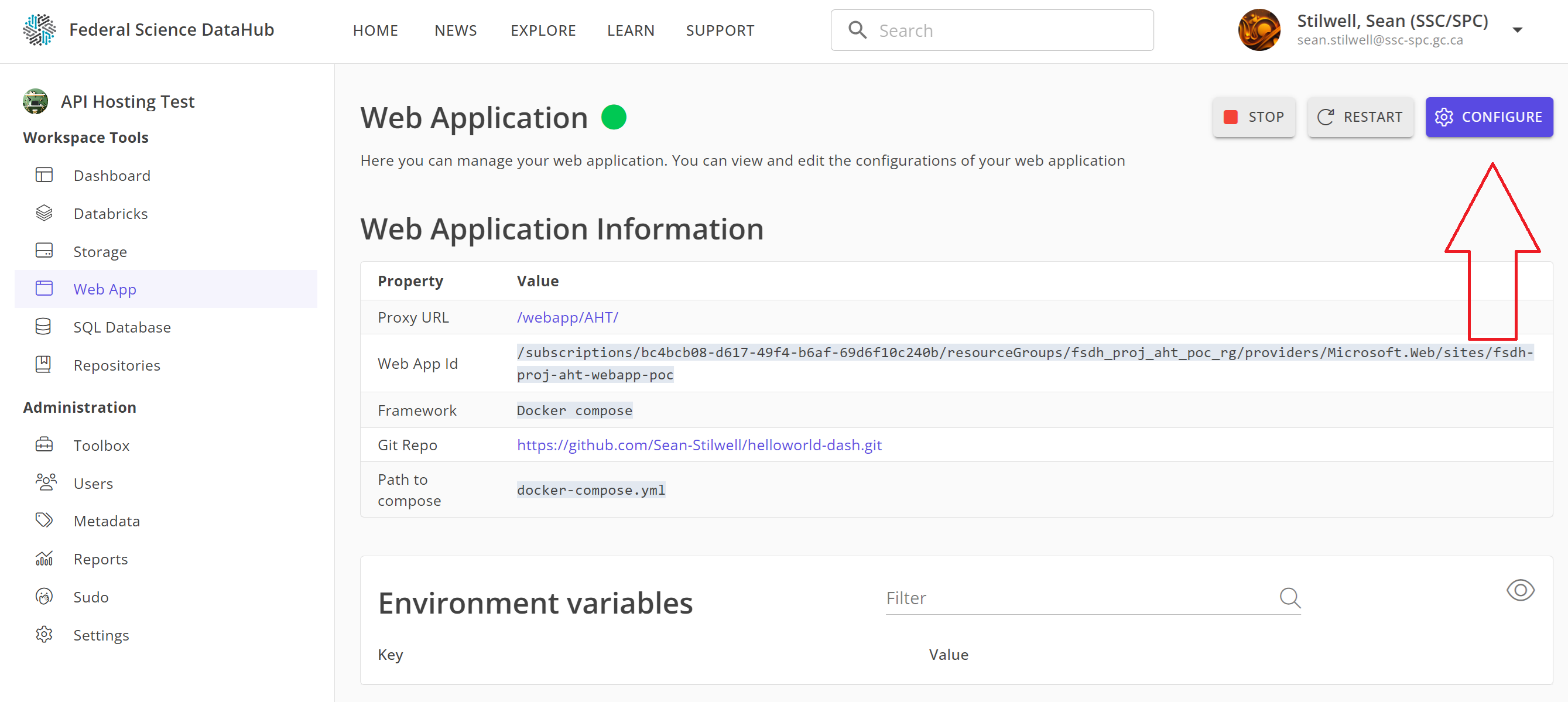Open the Toolbox administration page
The width and height of the screenshot is (1568, 702).
click(x=101, y=445)
